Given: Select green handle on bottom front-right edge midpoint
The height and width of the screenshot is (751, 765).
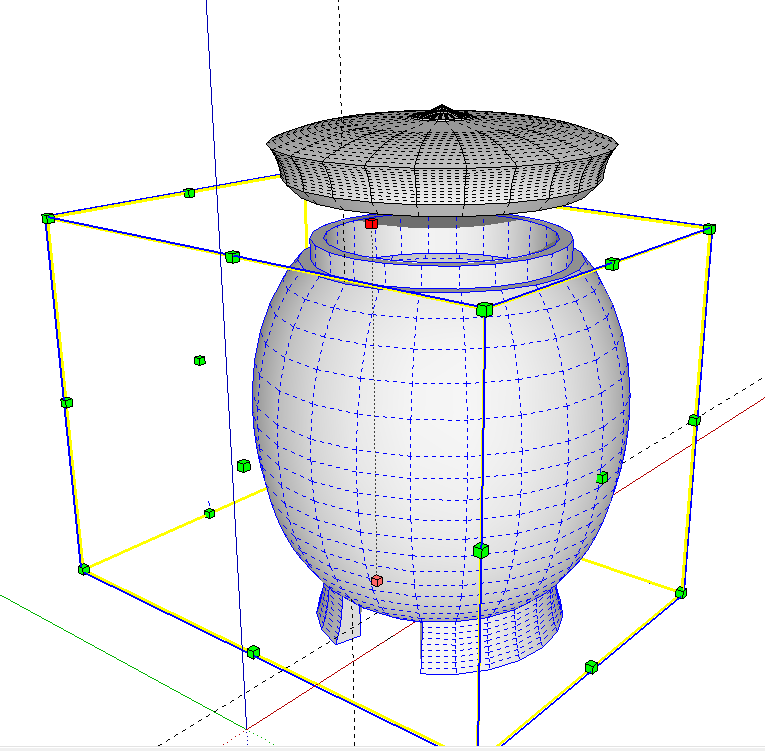Looking at the screenshot, I should (591, 666).
